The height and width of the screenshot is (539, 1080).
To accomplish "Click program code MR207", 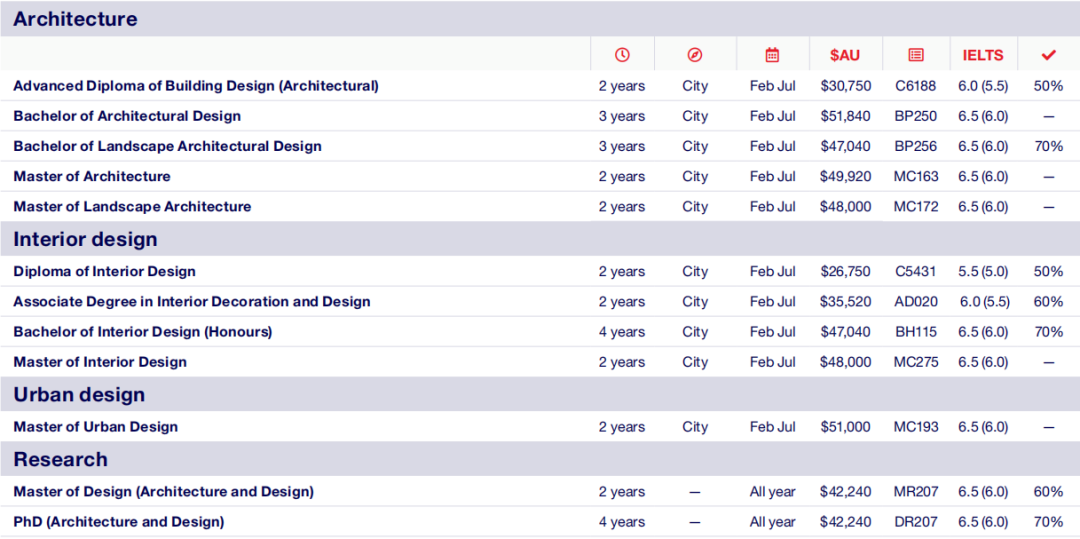I will (915, 492).
